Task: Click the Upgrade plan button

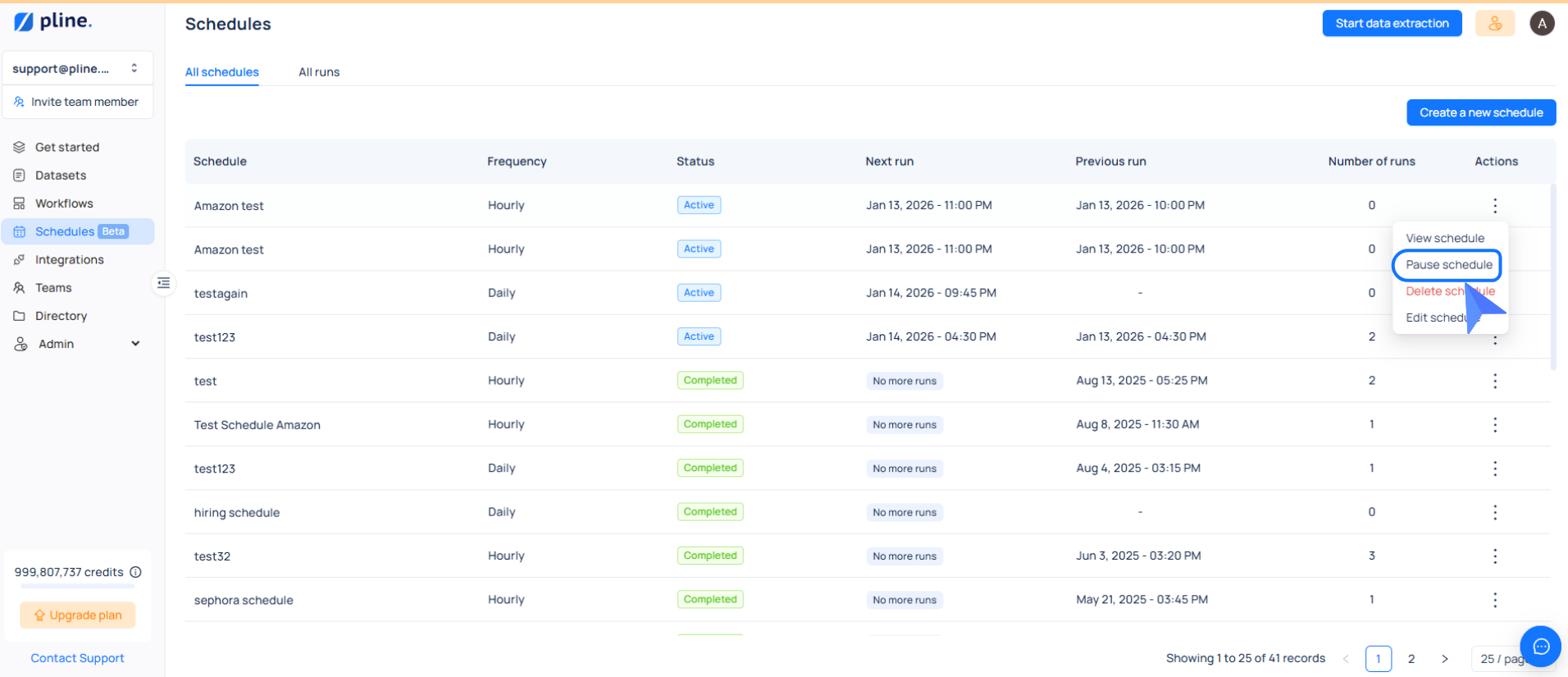Action: [78, 615]
